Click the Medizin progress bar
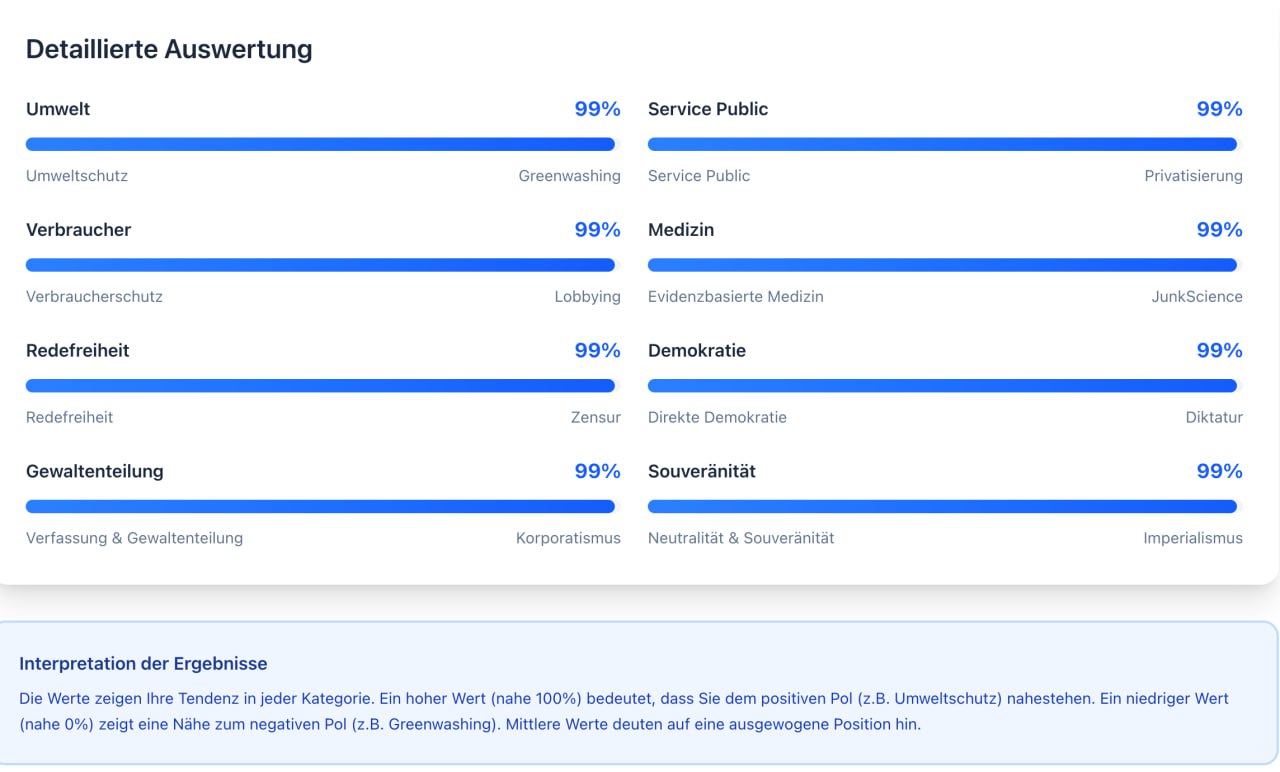This screenshot has width=1280, height=772. click(944, 265)
